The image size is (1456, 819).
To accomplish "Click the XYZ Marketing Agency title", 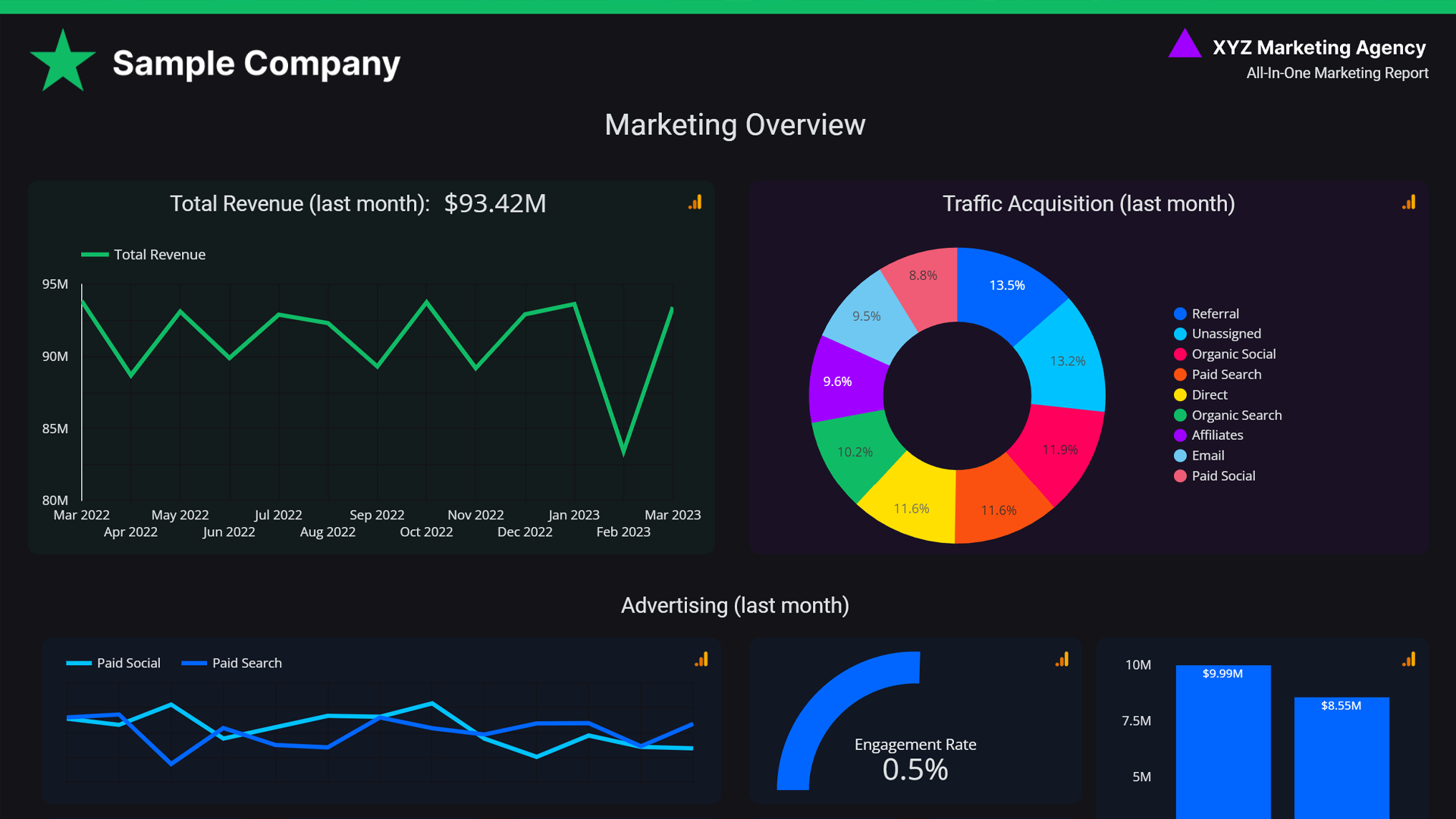I will (1319, 48).
